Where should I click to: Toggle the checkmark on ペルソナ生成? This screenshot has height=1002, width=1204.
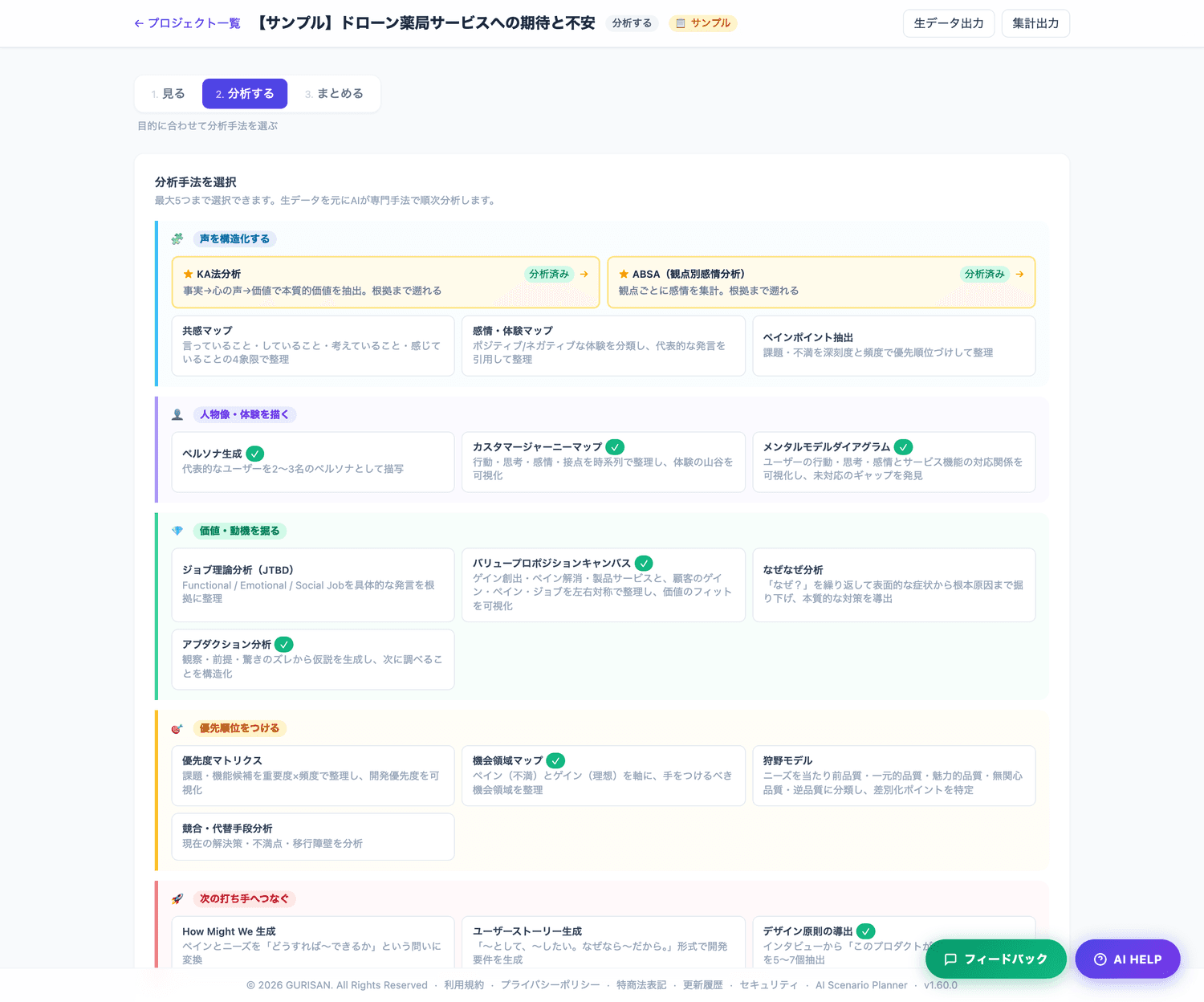coord(255,454)
